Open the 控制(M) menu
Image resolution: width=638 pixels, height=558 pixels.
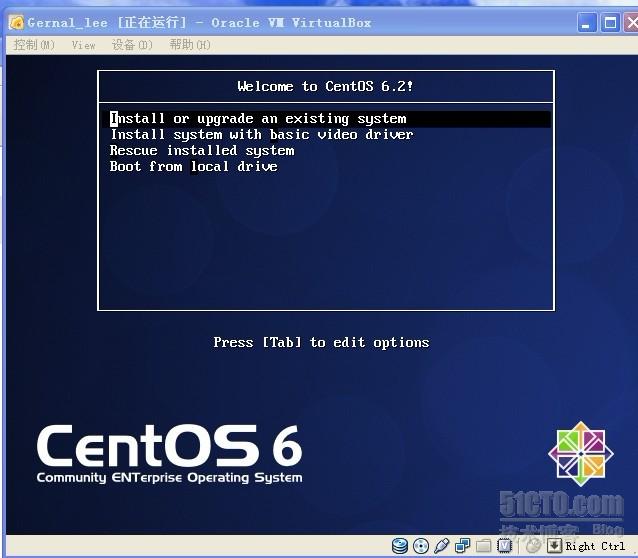34,45
